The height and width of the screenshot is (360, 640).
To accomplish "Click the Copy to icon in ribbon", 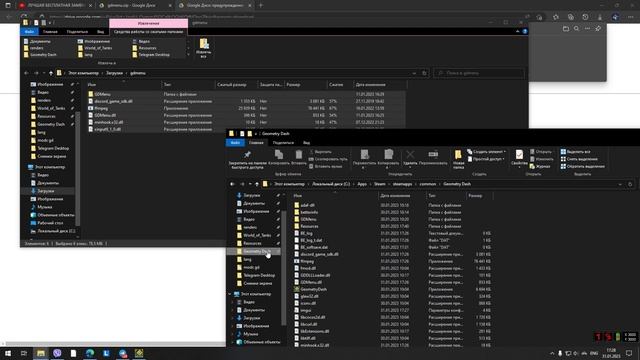I will click(x=388, y=154).
